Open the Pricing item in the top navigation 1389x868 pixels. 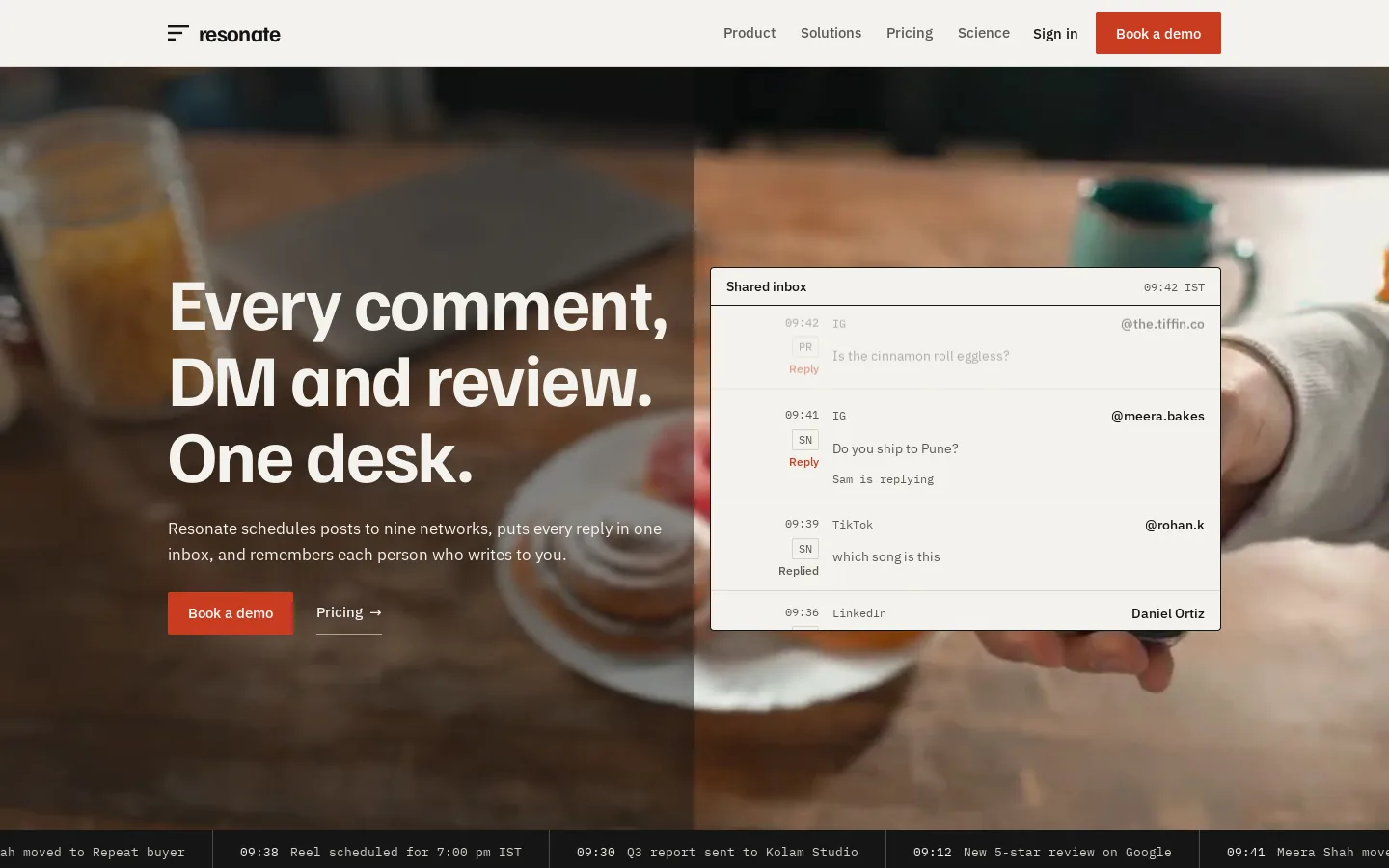click(x=910, y=33)
